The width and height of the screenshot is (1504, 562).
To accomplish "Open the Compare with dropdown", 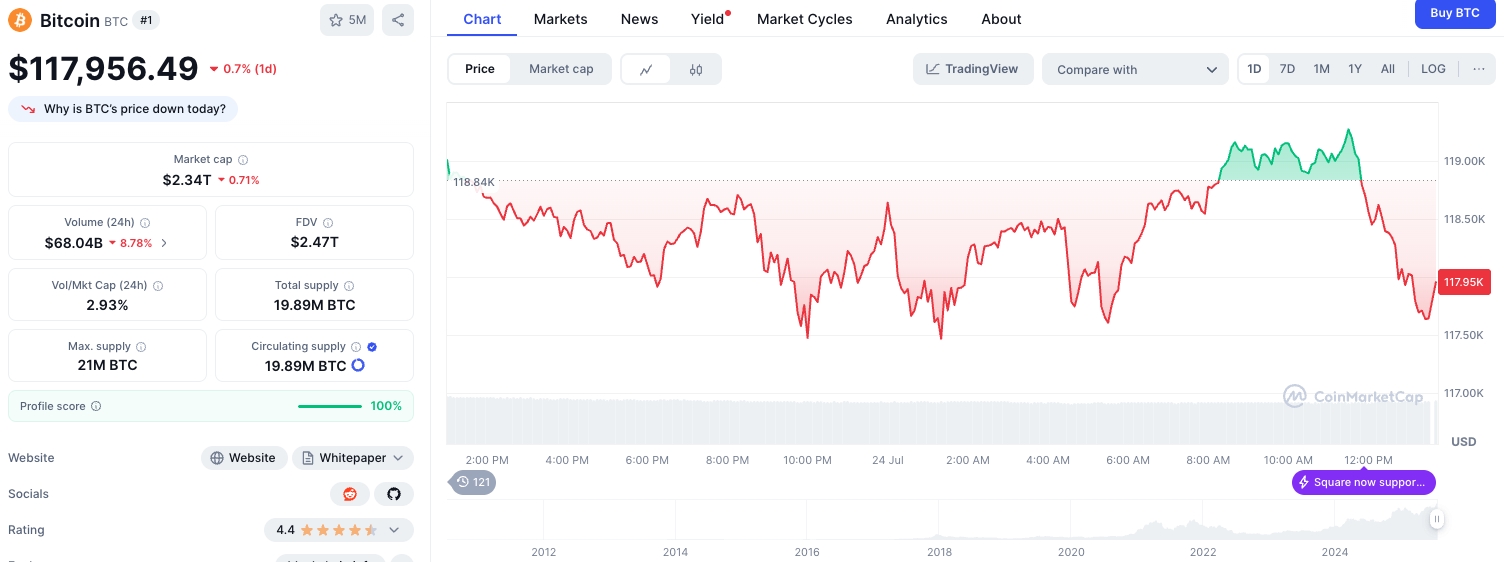I will (1135, 69).
